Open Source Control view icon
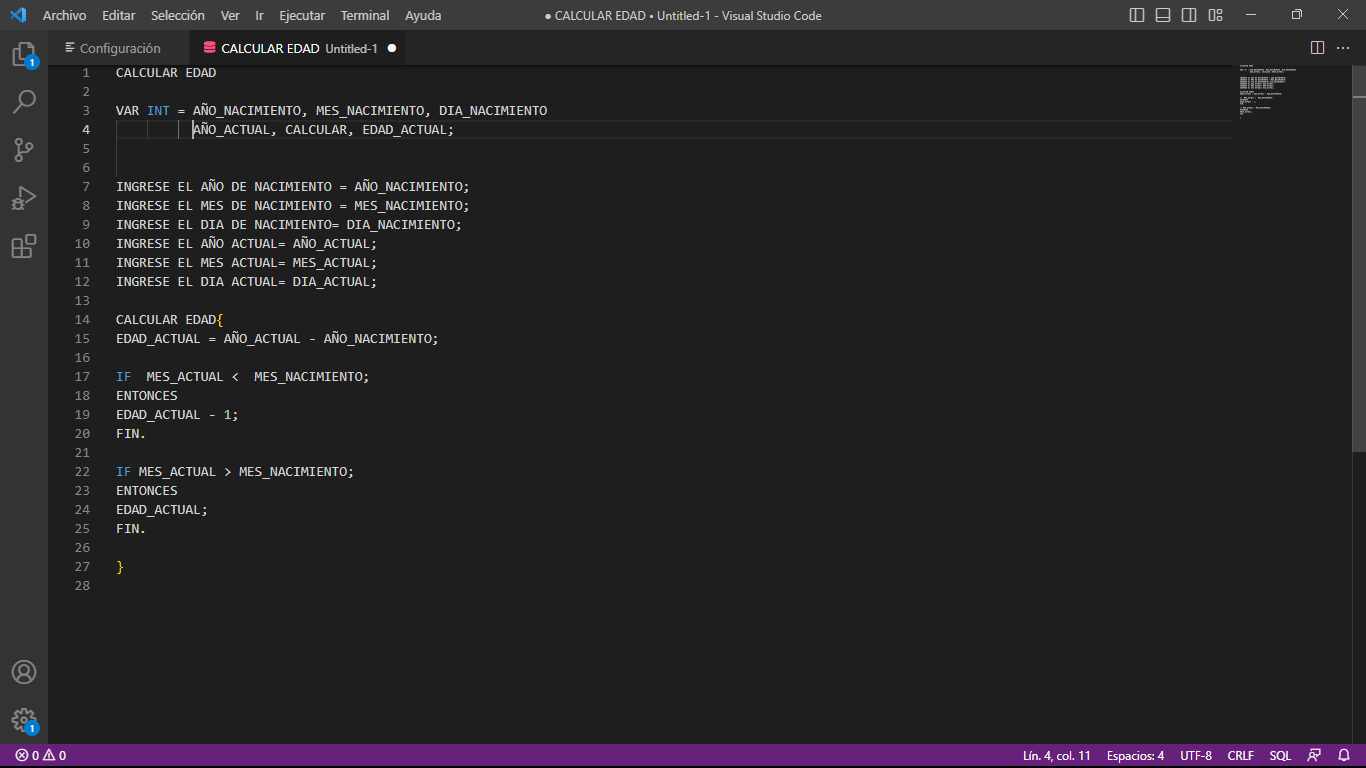Image resolution: width=1366 pixels, height=768 pixels. [x=24, y=149]
